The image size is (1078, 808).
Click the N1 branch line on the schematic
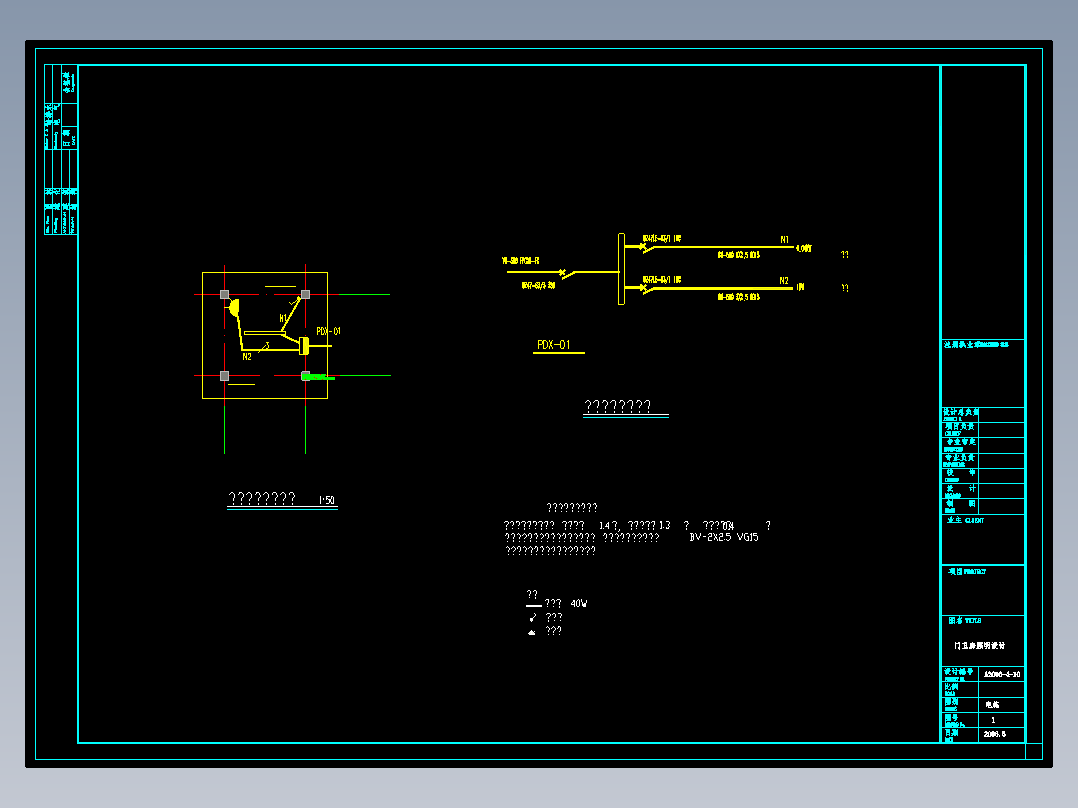[723, 246]
